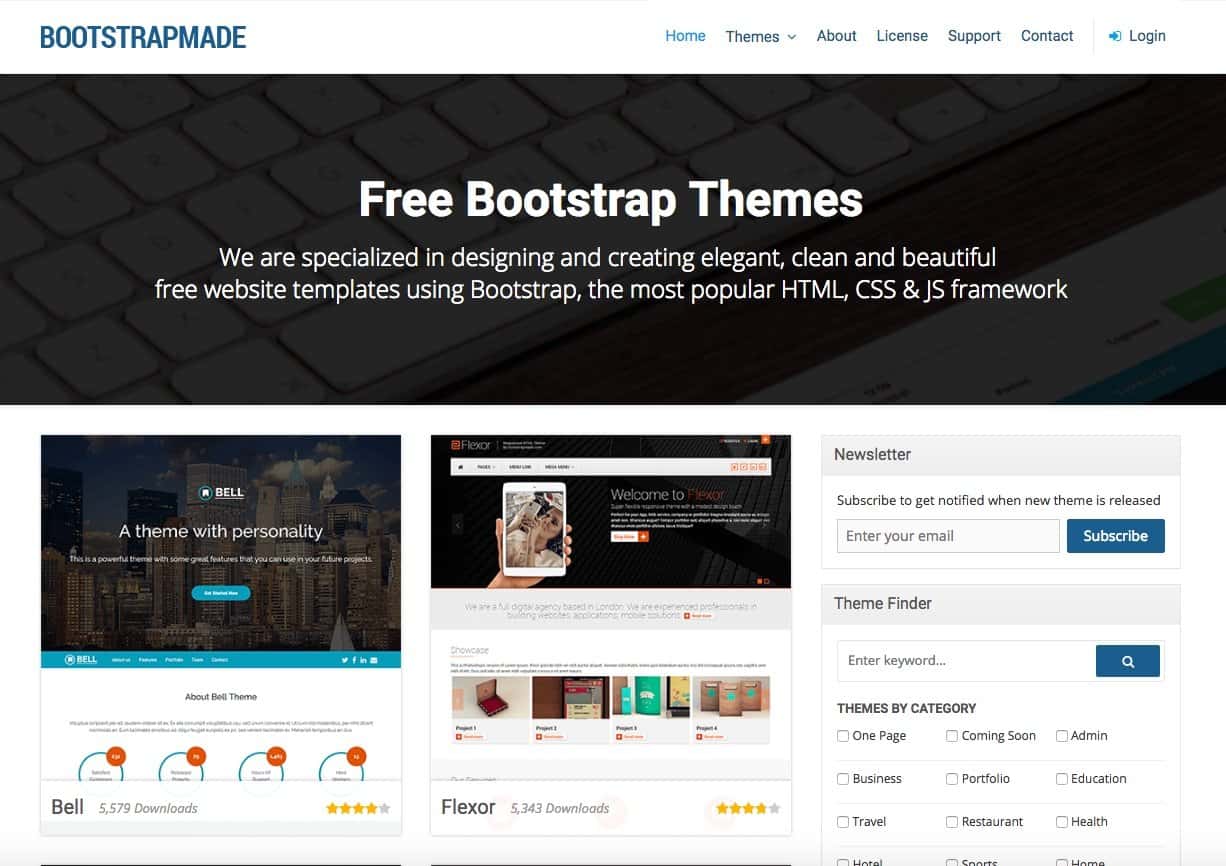This screenshot has height=866, width=1226.
Task: Expand the Themes dropdown chevron
Action: point(792,37)
